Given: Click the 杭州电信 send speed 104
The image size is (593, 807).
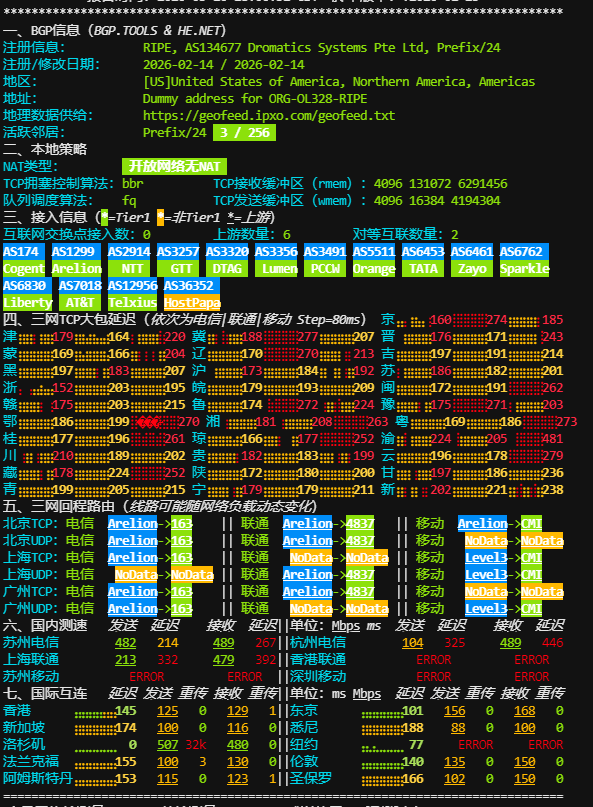Looking at the screenshot, I should coord(412,643).
